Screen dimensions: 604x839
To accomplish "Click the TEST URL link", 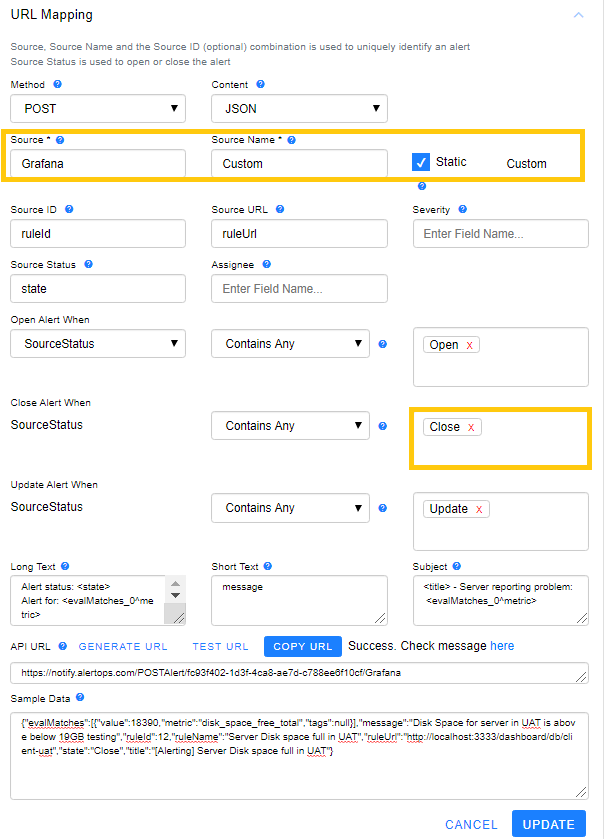I will click(220, 647).
